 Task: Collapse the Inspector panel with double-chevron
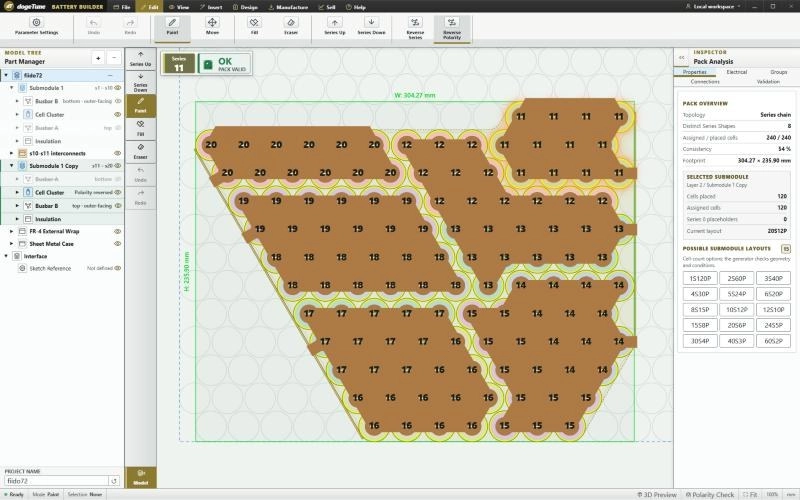click(x=682, y=58)
